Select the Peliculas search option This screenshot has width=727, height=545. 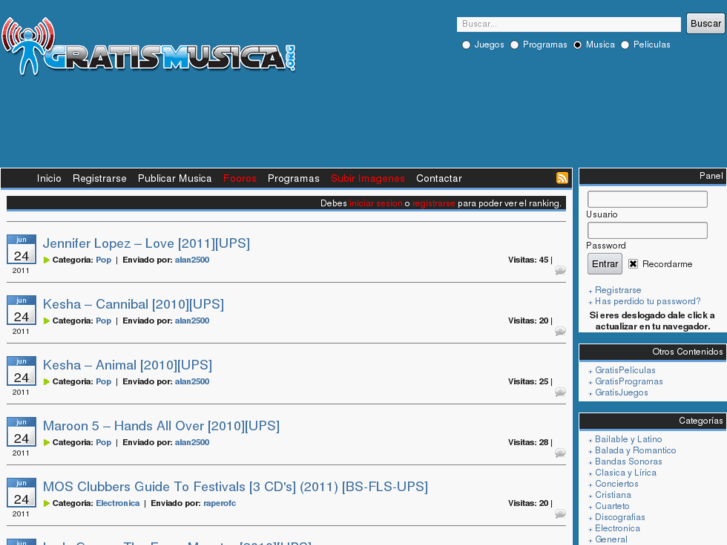(625, 45)
